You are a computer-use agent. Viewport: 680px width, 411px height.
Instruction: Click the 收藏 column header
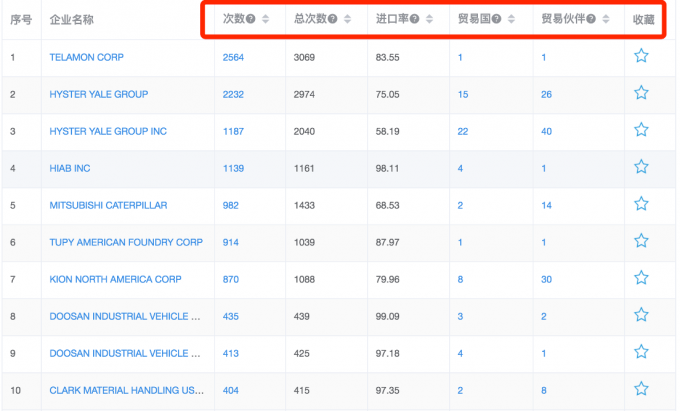pos(643,20)
